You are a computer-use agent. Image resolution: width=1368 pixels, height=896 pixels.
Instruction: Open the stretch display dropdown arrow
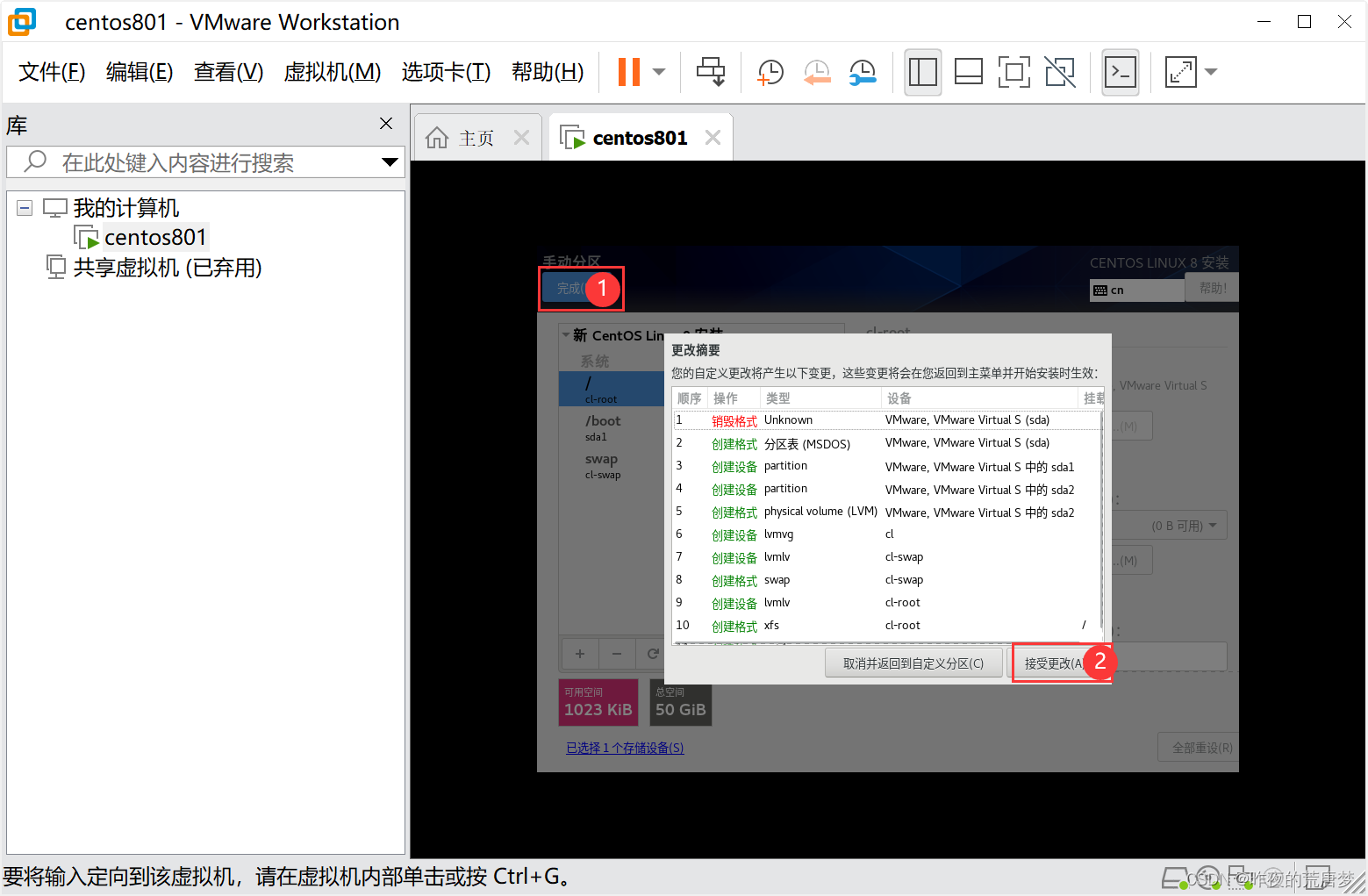coord(1212,72)
